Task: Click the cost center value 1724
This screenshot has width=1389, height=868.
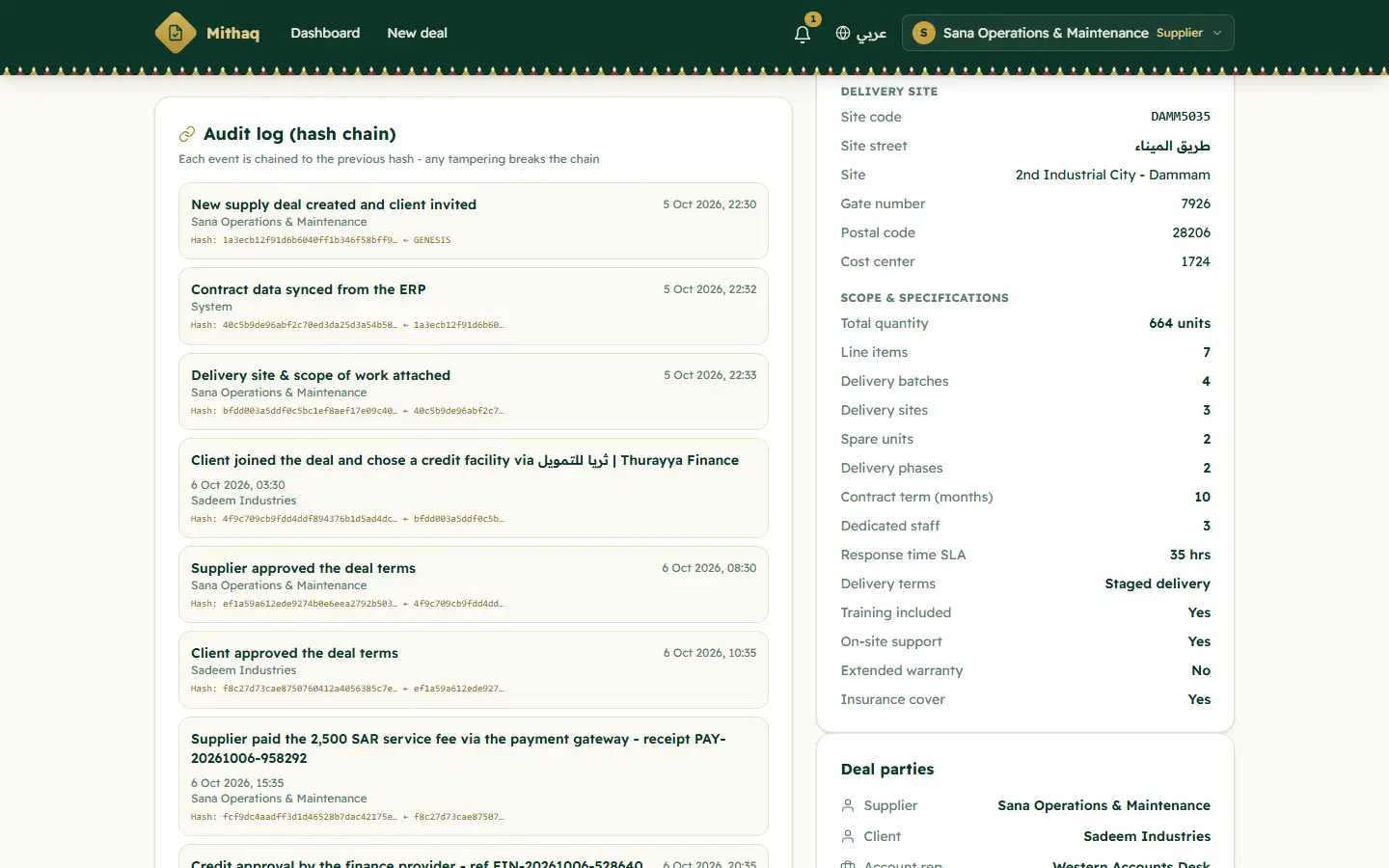Action: click(1196, 261)
